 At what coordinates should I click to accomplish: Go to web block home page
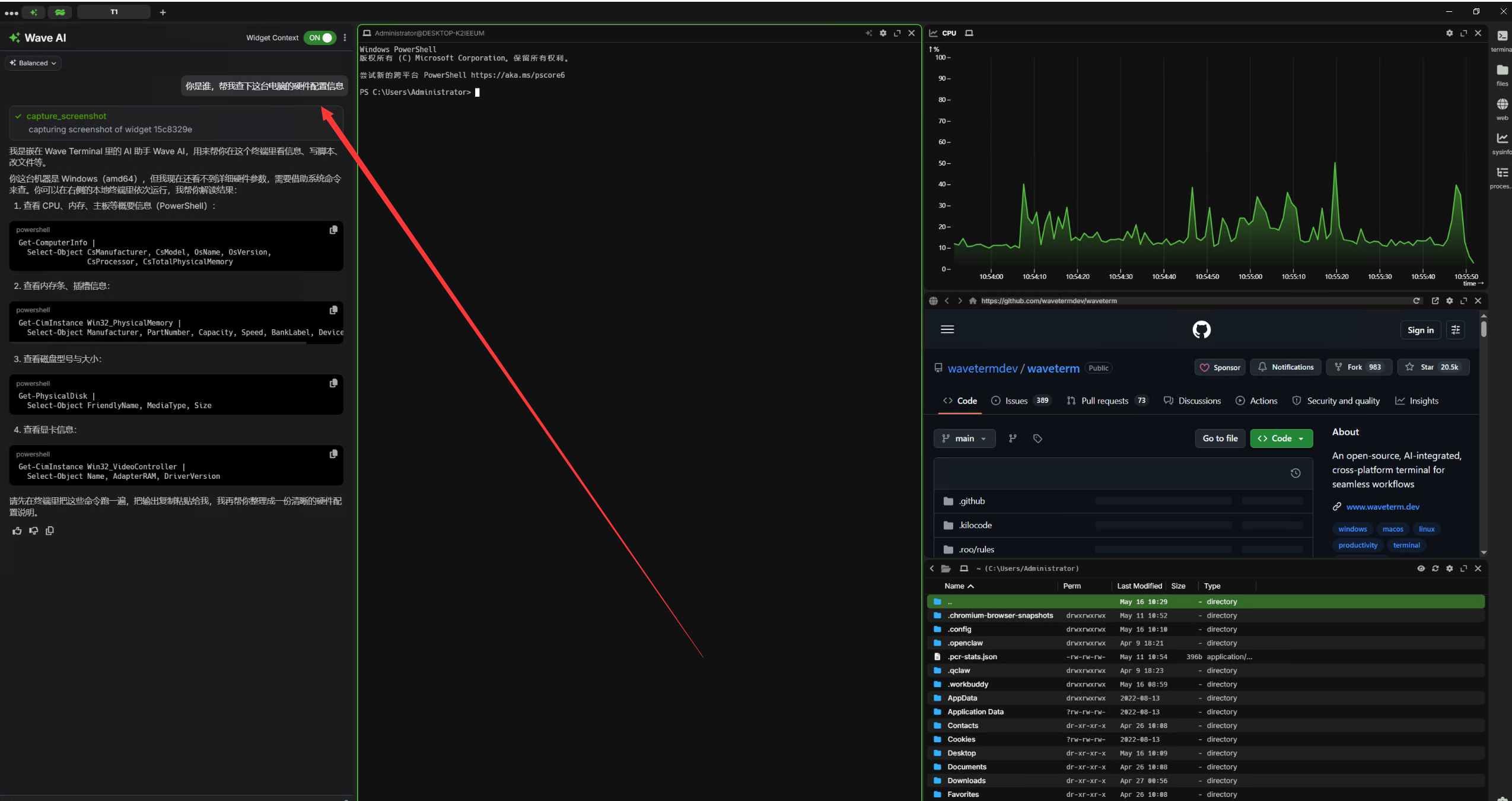point(973,301)
